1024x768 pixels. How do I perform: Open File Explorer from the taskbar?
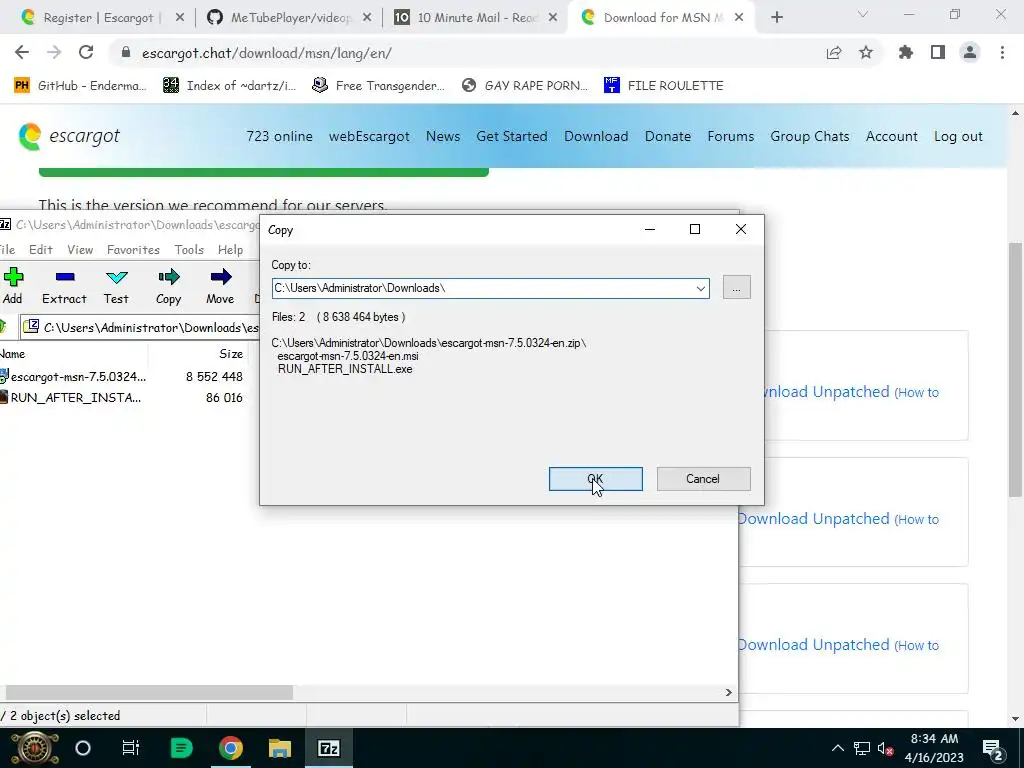click(280, 748)
